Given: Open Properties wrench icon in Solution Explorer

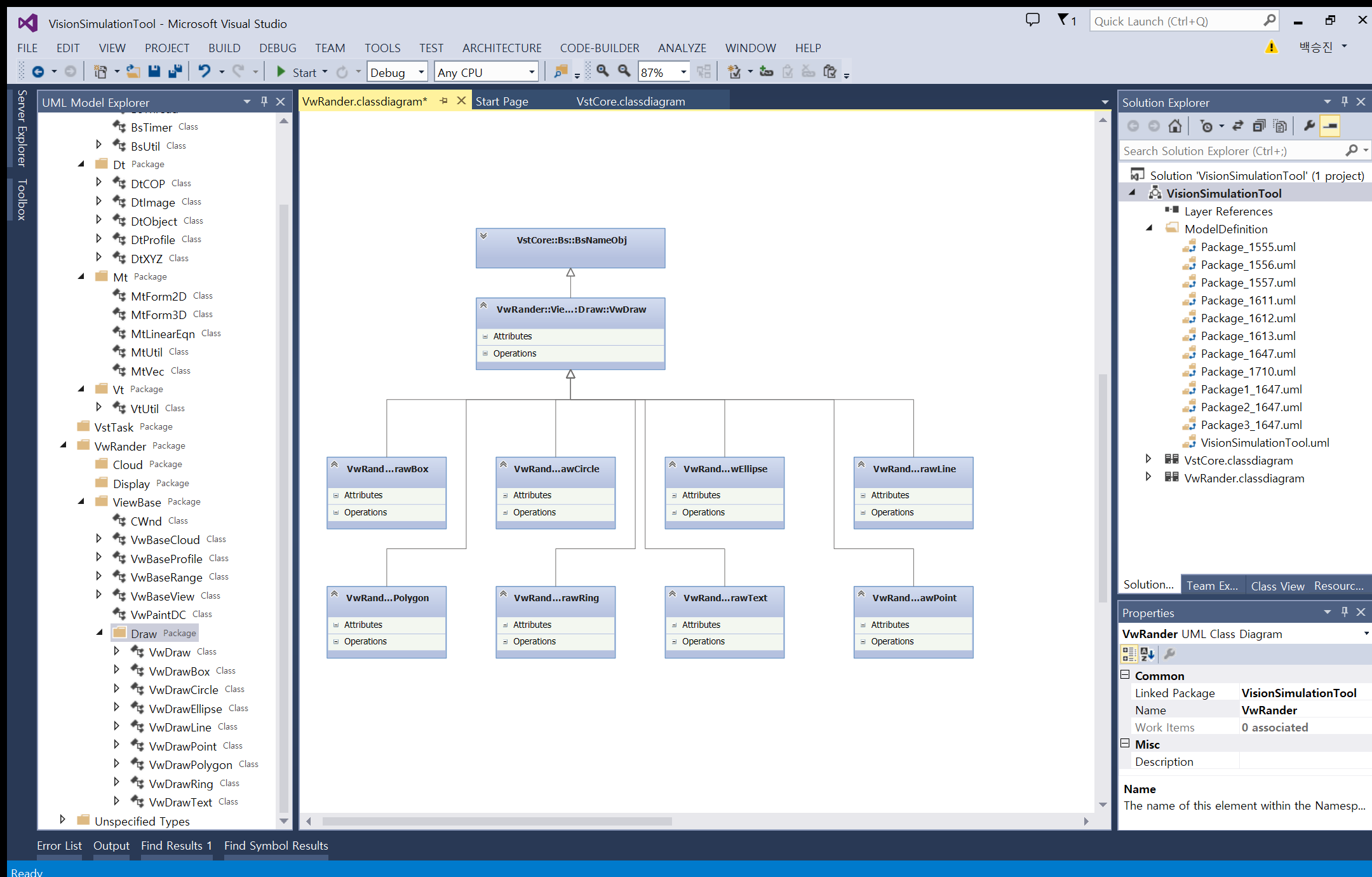Looking at the screenshot, I should [1309, 126].
